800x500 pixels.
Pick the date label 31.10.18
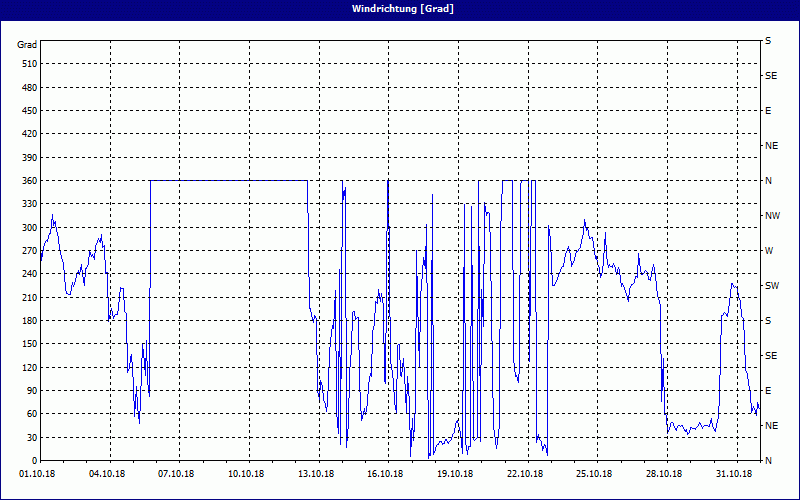[734, 474]
